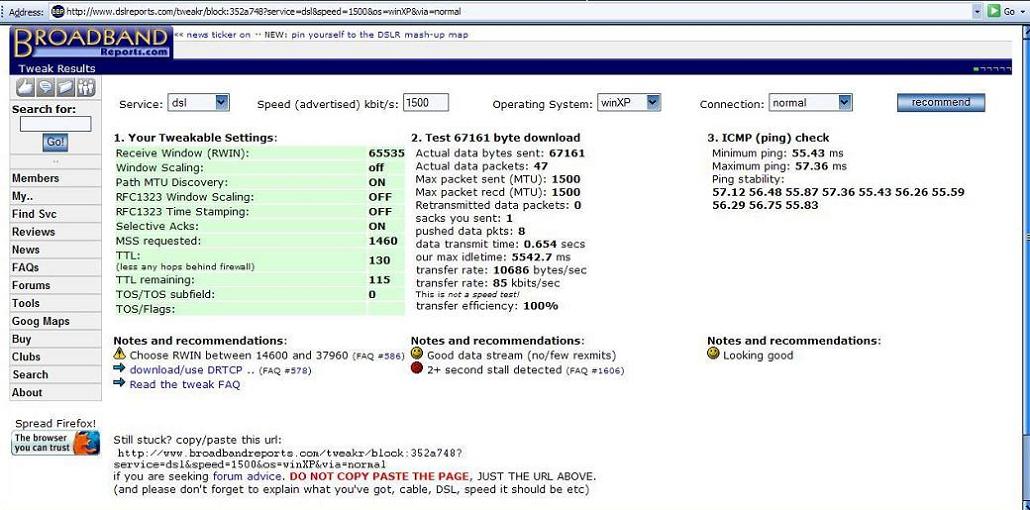
Task: Click the Path MTU Discovery ON row
Action: (259, 182)
